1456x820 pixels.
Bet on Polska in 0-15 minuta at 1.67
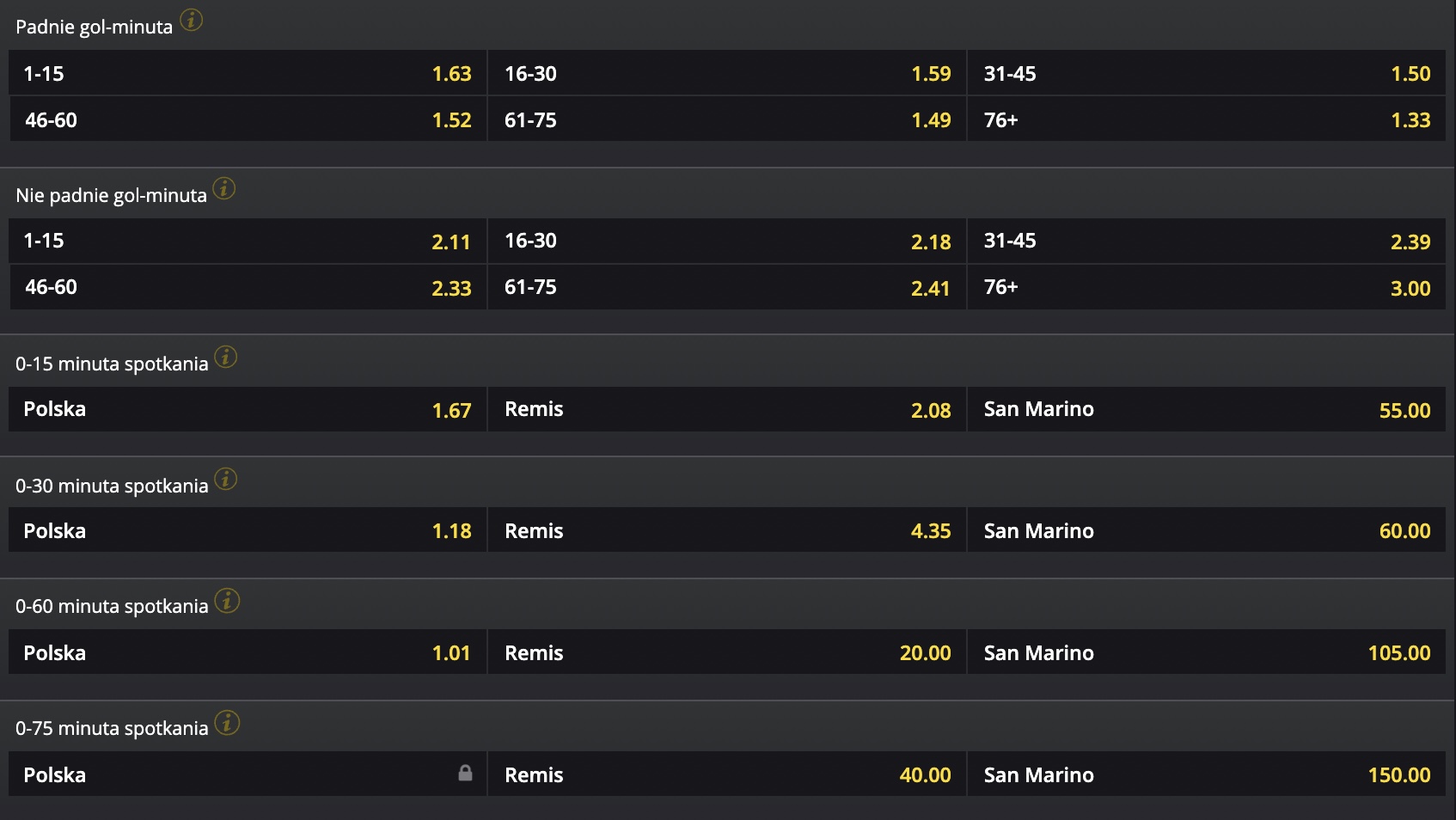click(248, 409)
